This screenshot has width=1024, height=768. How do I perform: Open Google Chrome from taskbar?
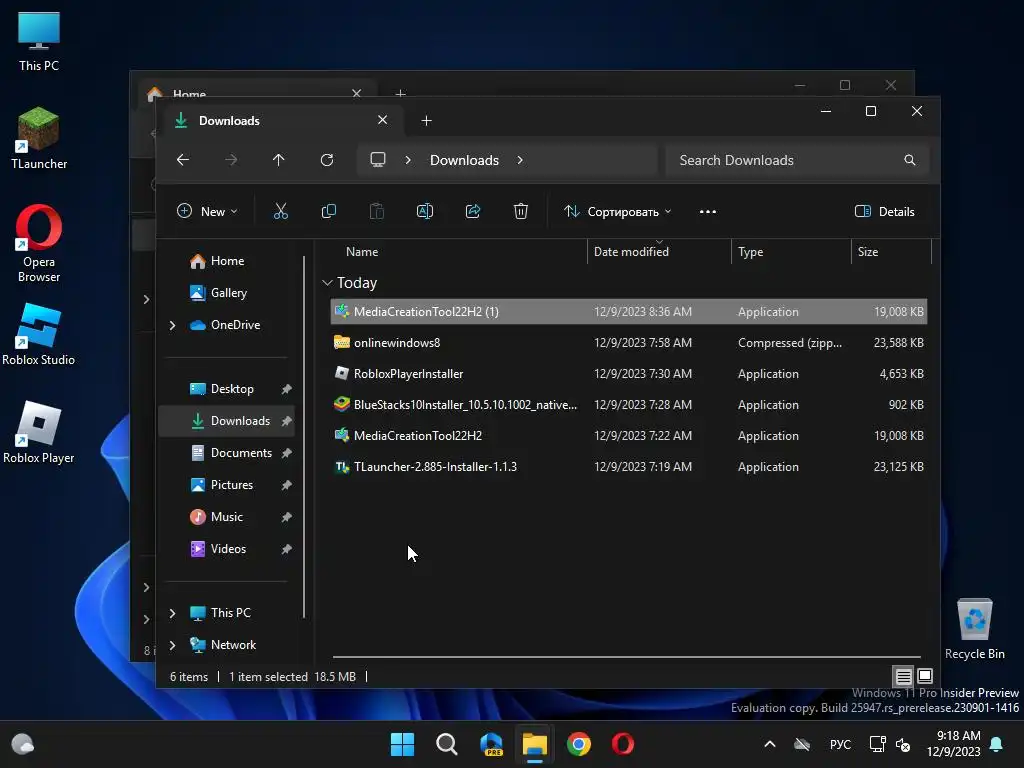[579, 744]
